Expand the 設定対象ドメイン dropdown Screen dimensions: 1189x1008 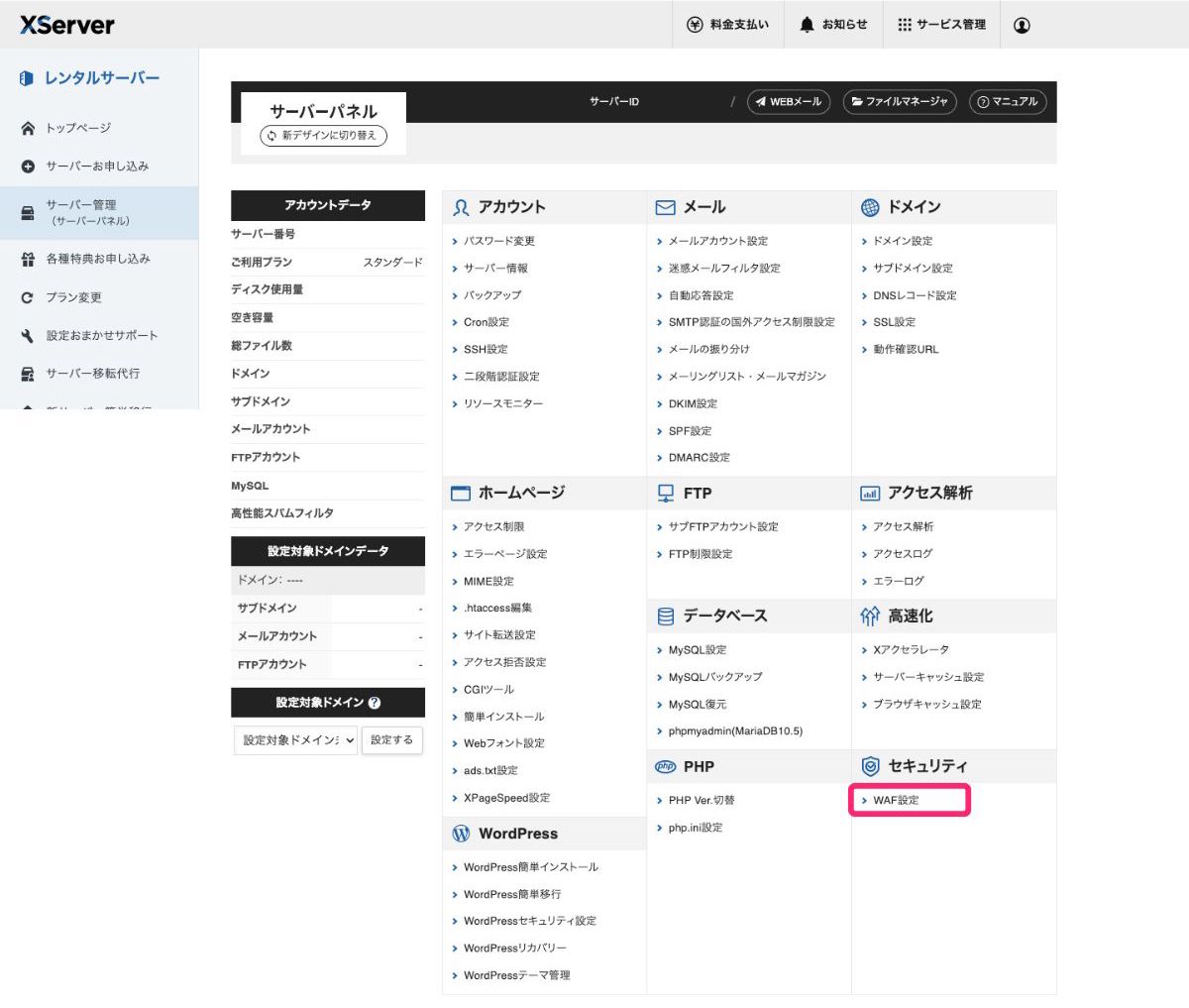coord(296,740)
